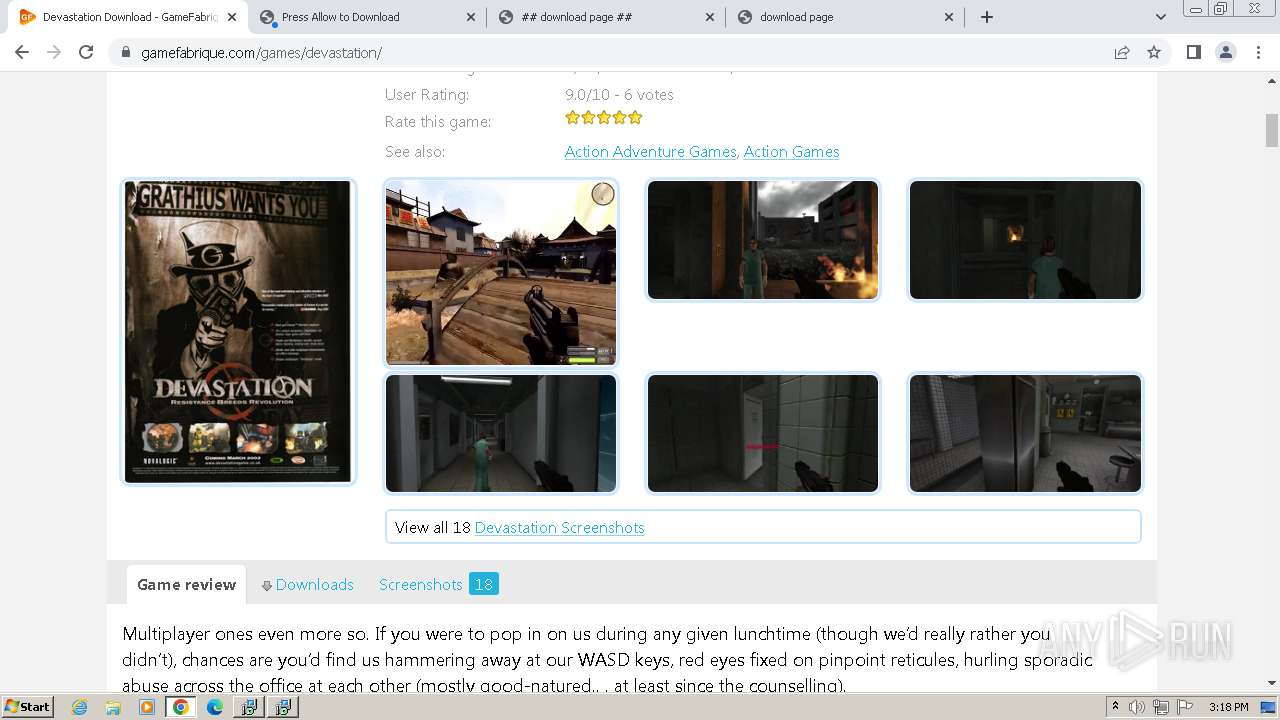Open File Explorer from taskbar
Viewport: 1280px width, 720px height.
pyautogui.click(x=113, y=707)
